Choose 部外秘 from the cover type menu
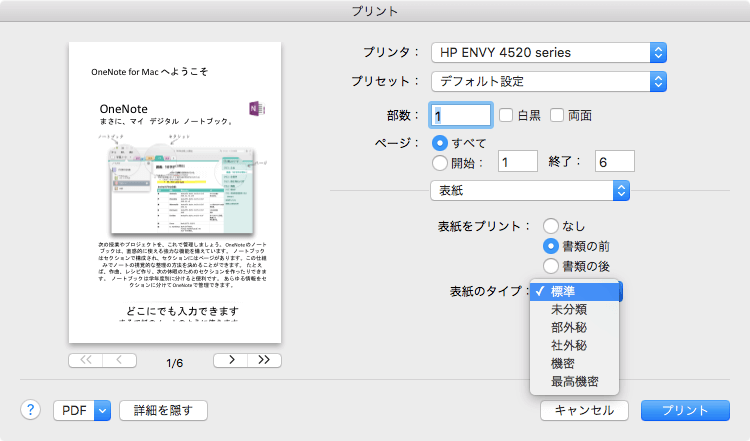750x441 pixels. [574, 328]
